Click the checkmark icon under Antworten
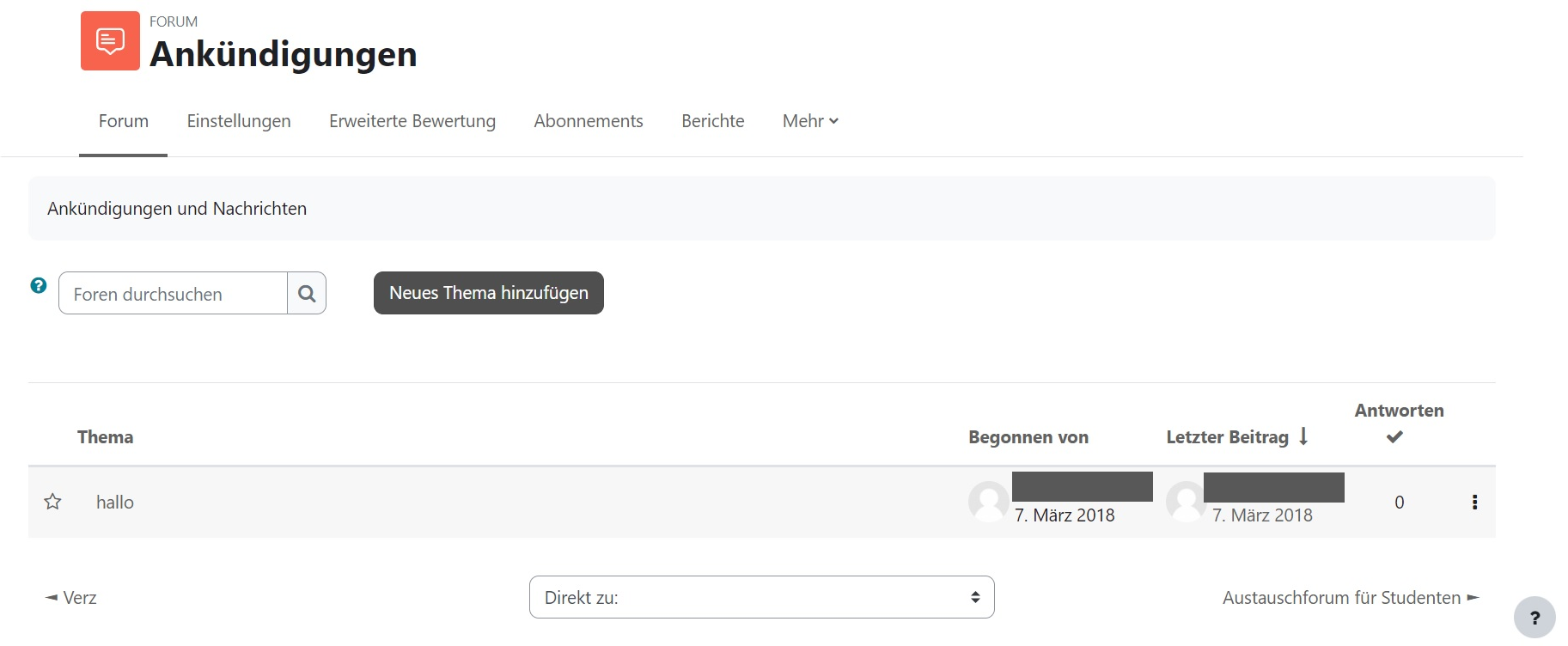 coord(1394,437)
